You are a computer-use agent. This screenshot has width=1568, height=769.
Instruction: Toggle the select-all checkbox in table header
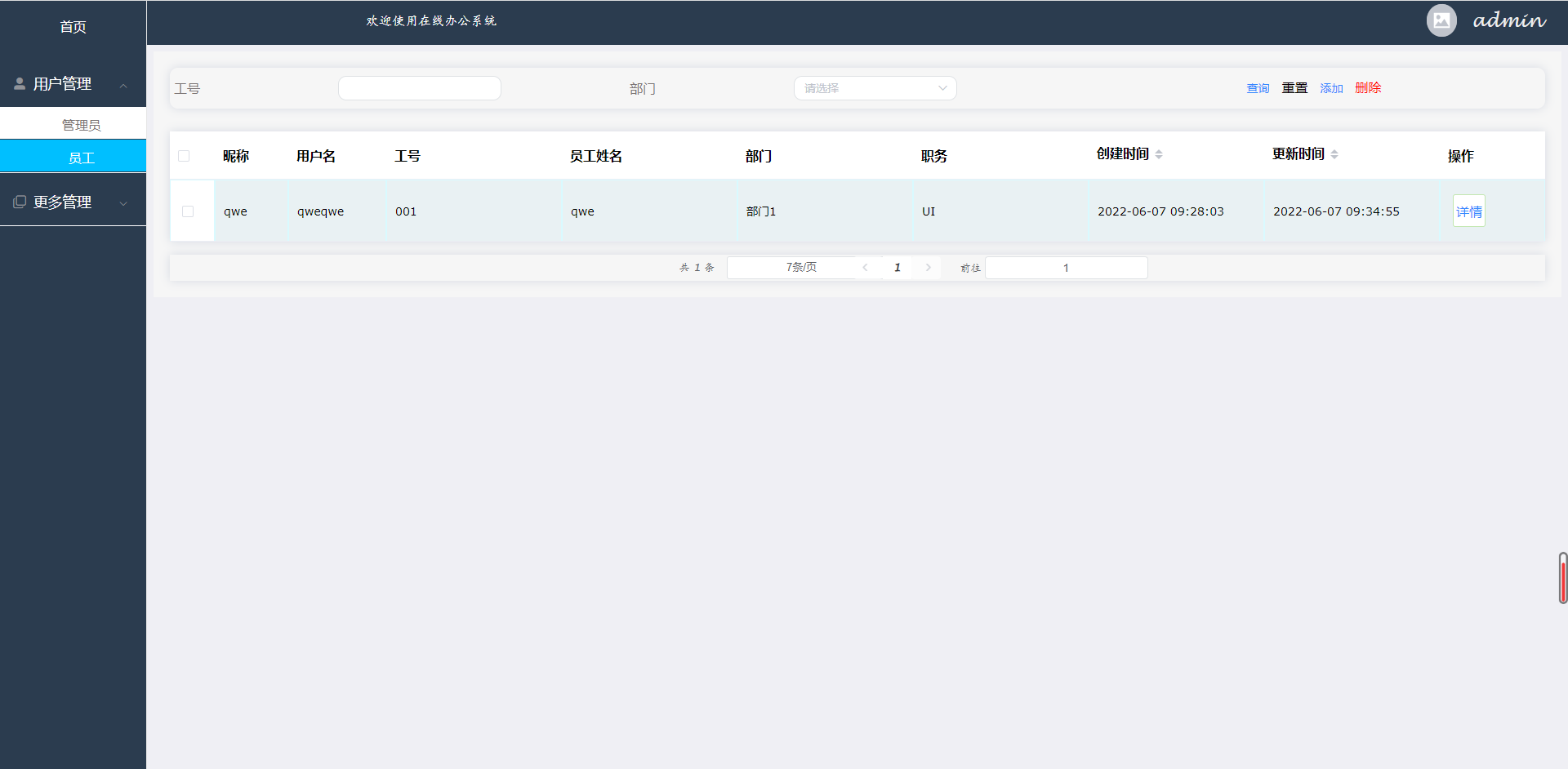(183, 155)
